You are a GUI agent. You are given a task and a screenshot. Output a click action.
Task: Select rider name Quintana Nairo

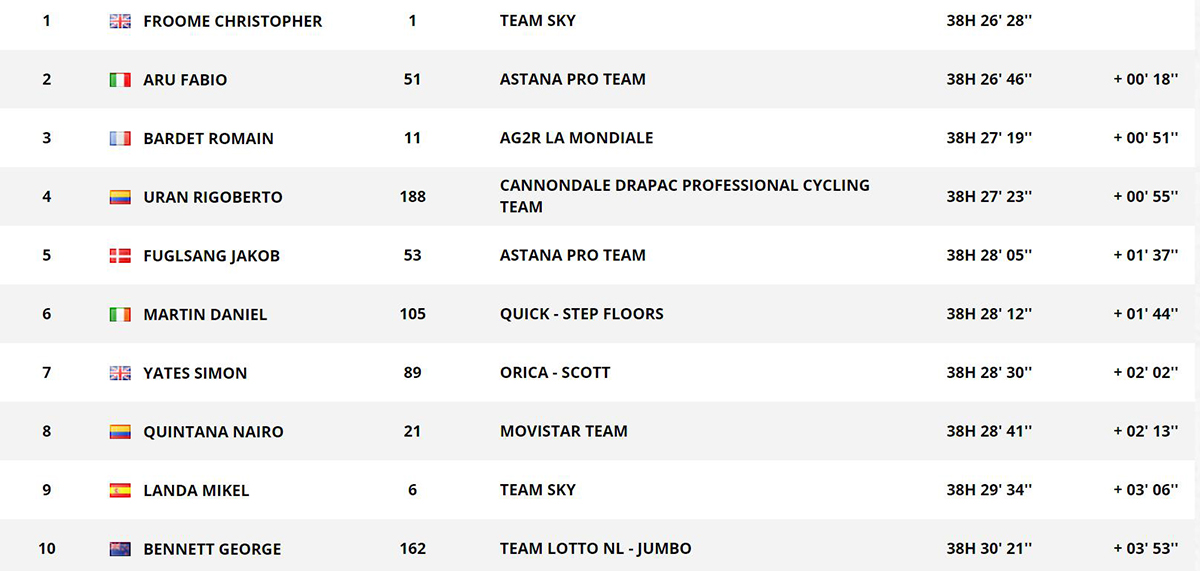[214, 432]
